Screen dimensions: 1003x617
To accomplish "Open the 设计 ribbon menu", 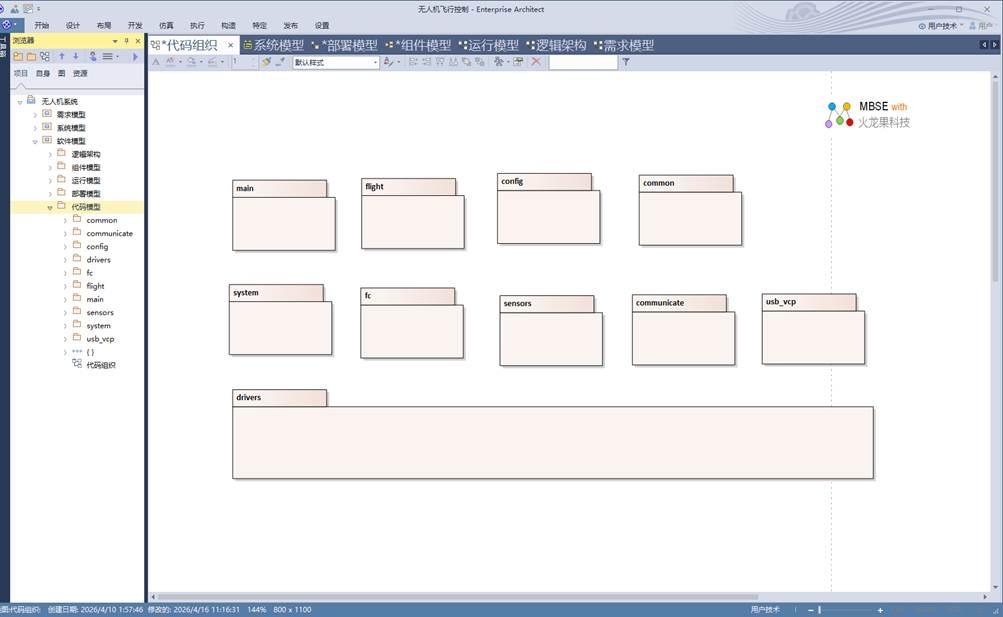I will pyautogui.click(x=73, y=25).
